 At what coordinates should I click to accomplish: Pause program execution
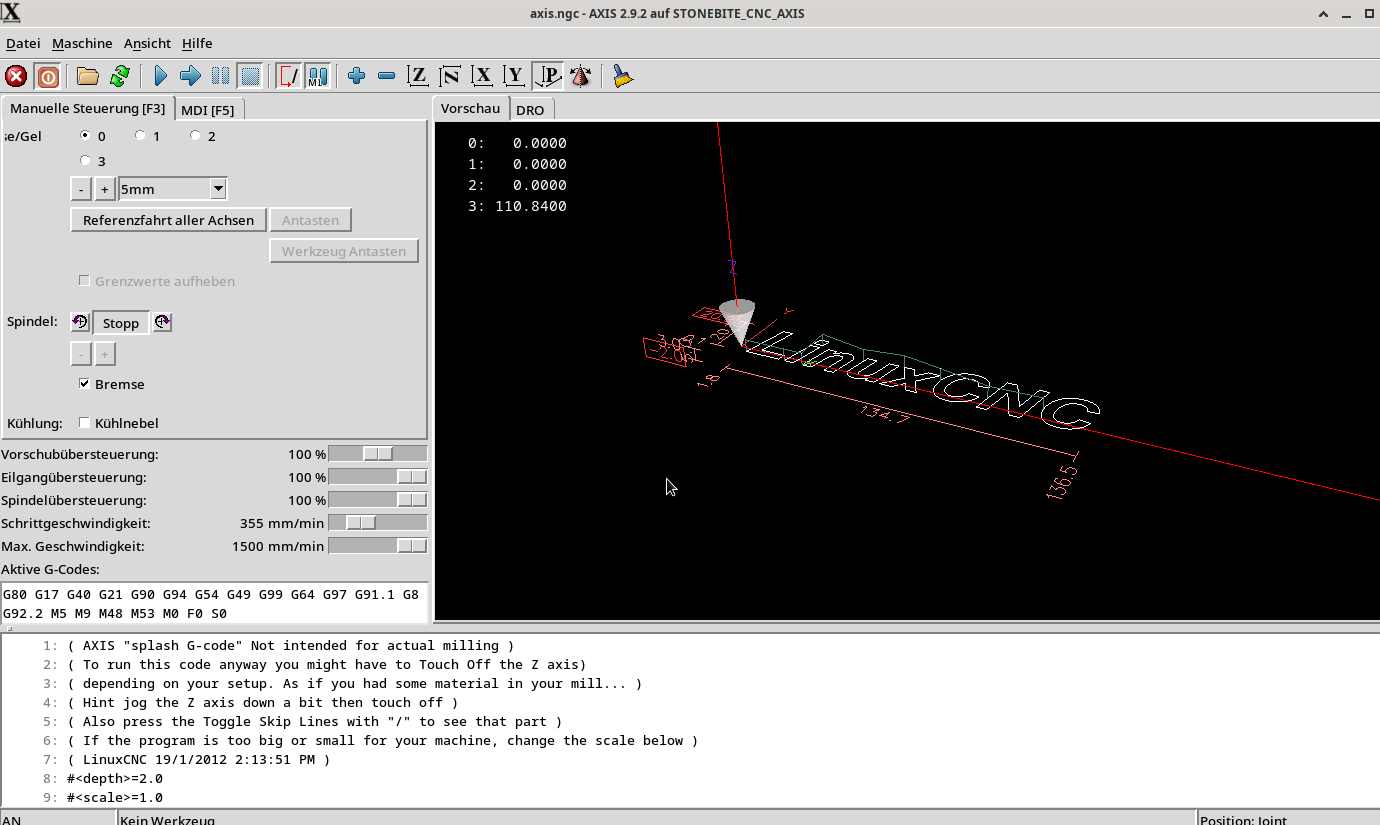coord(220,76)
